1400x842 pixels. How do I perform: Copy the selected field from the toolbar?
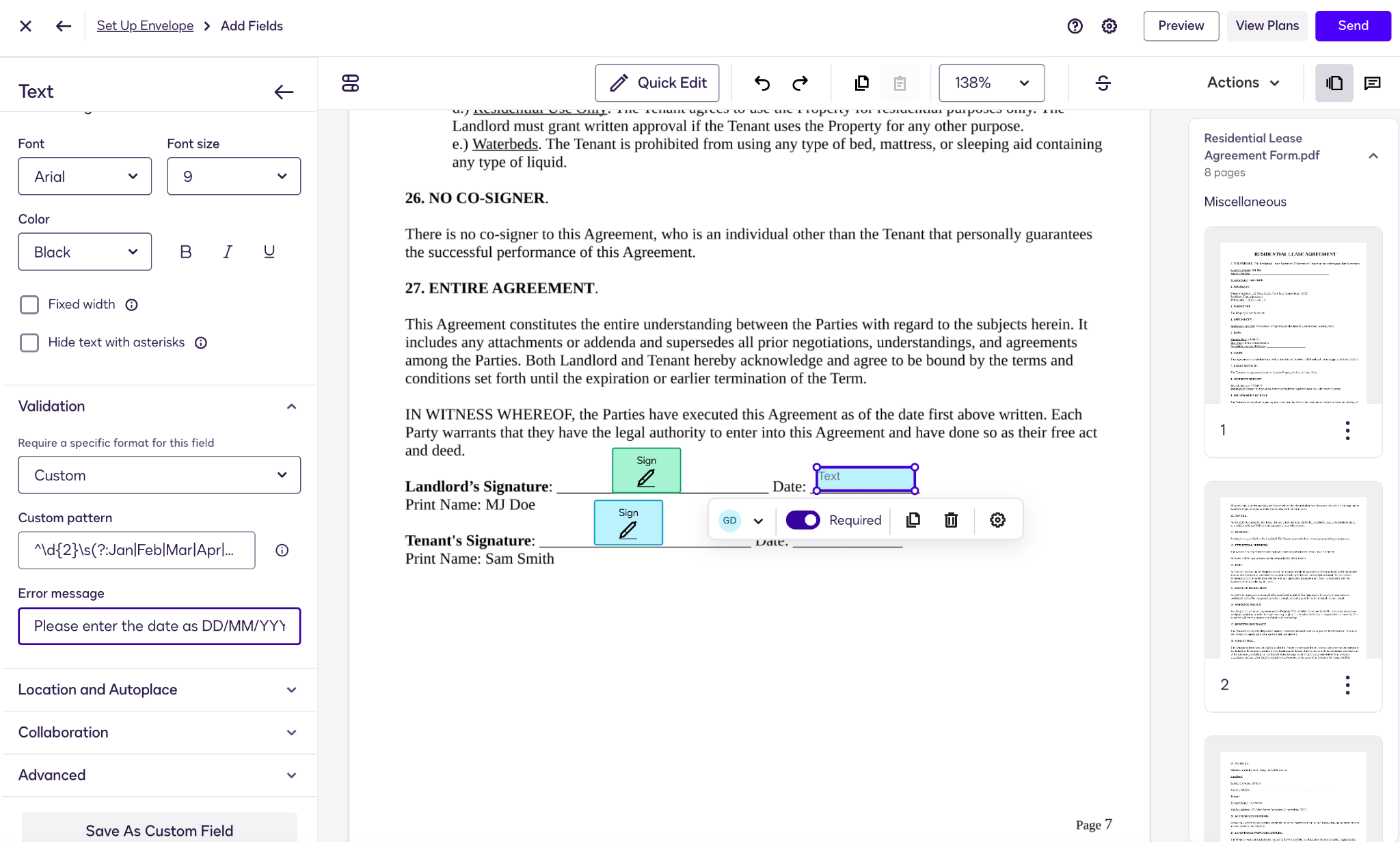tap(861, 83)
